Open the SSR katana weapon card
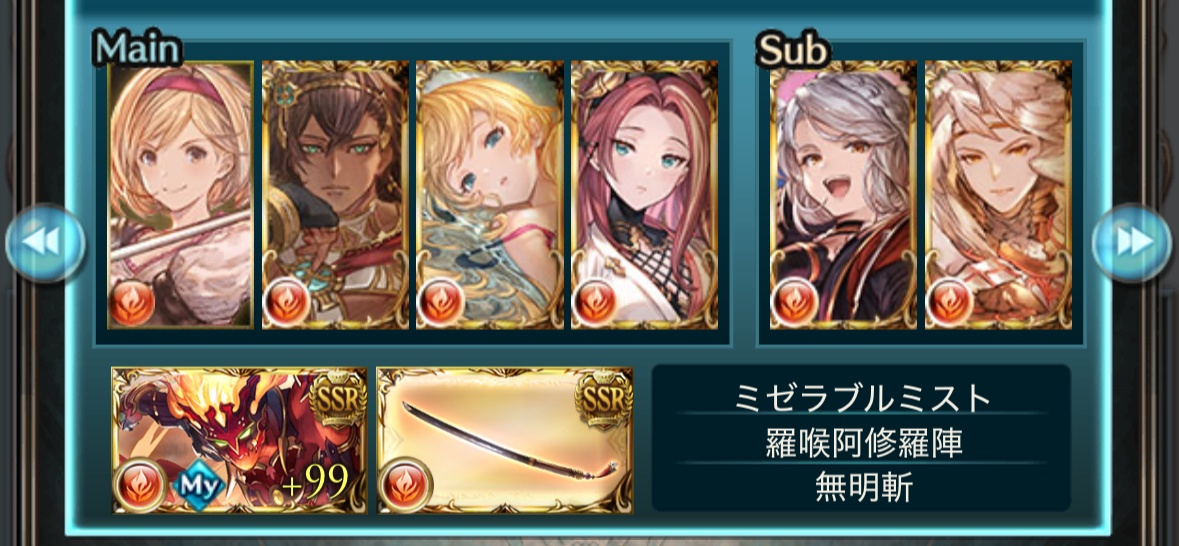1179x546 pixels. (x=505, y=441)
